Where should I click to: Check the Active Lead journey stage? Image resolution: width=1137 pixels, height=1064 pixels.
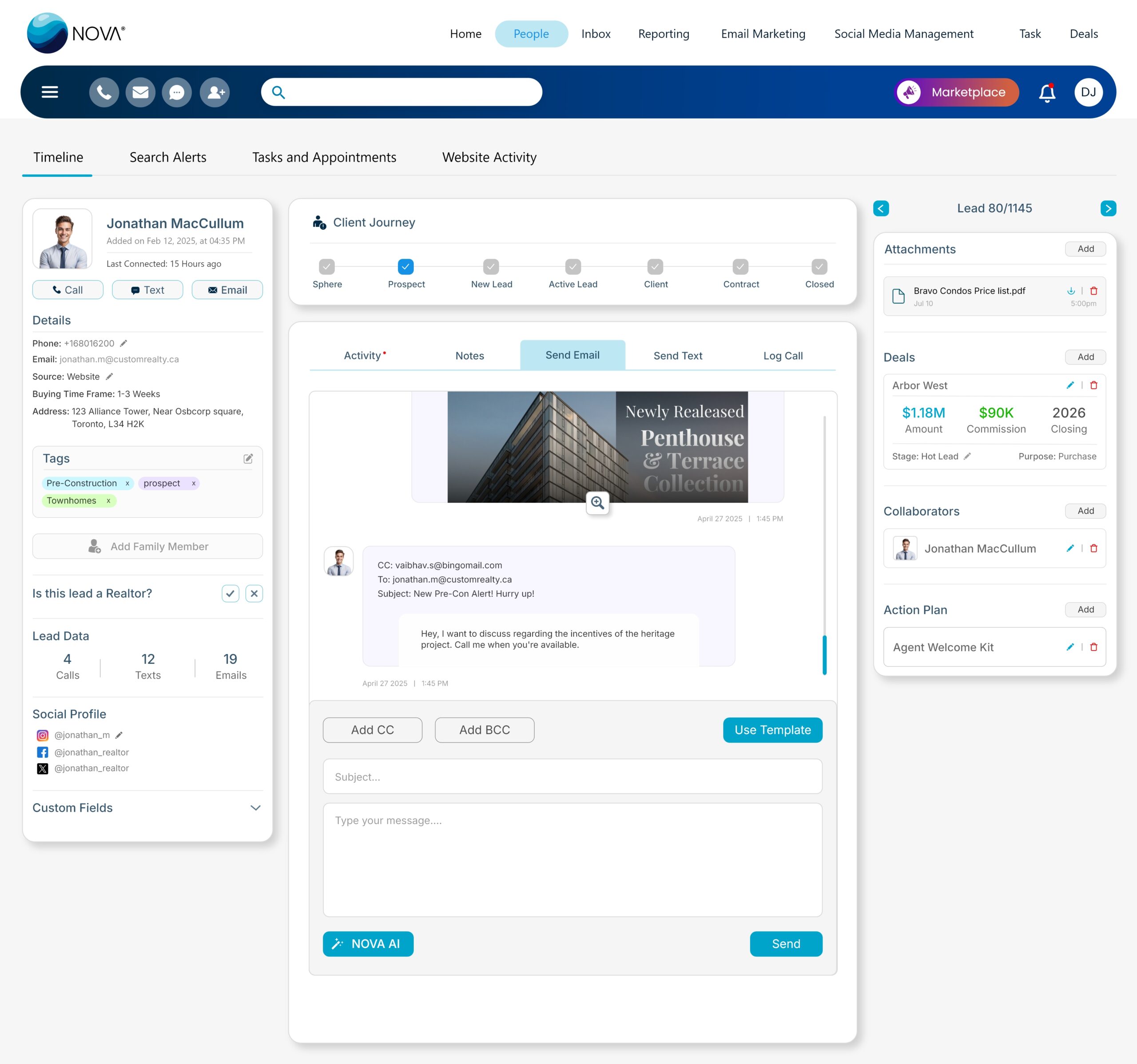[x=572, y=266]
